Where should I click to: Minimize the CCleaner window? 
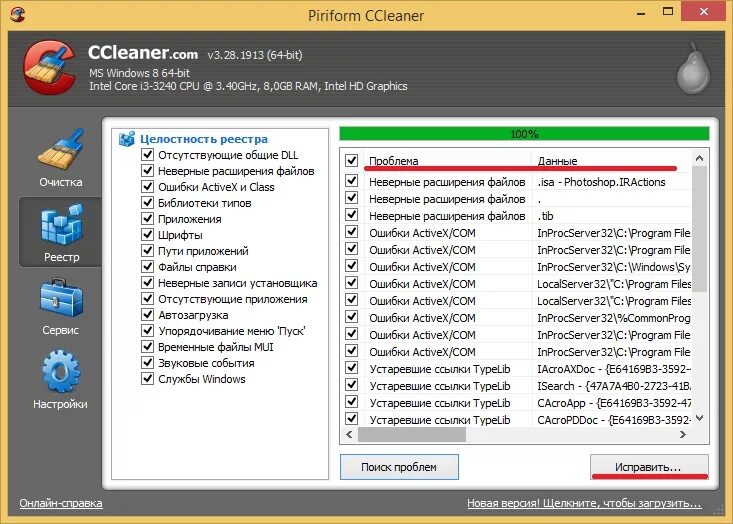641,13
